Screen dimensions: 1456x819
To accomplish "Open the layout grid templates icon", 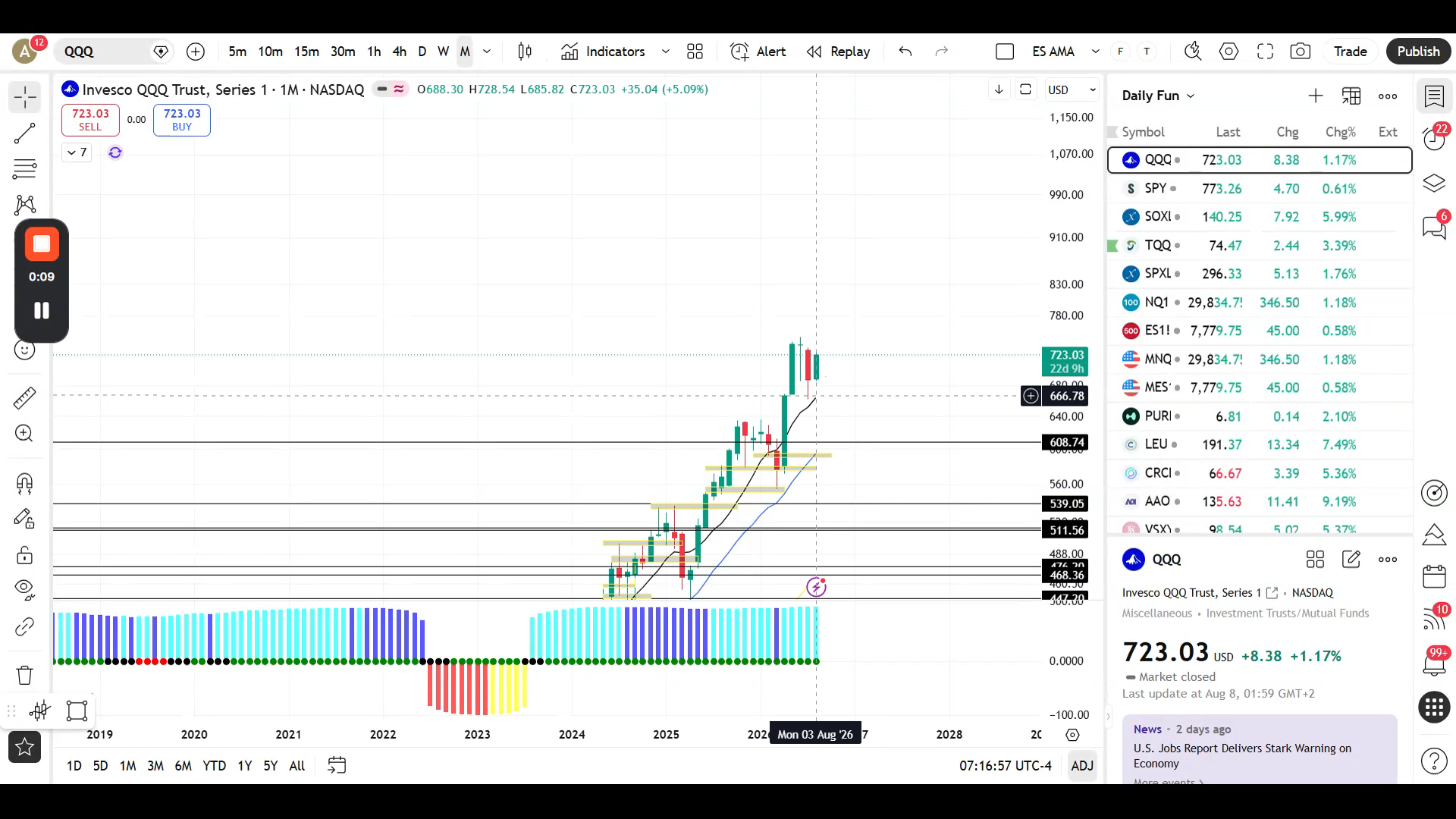I will [x=695, y=52].
